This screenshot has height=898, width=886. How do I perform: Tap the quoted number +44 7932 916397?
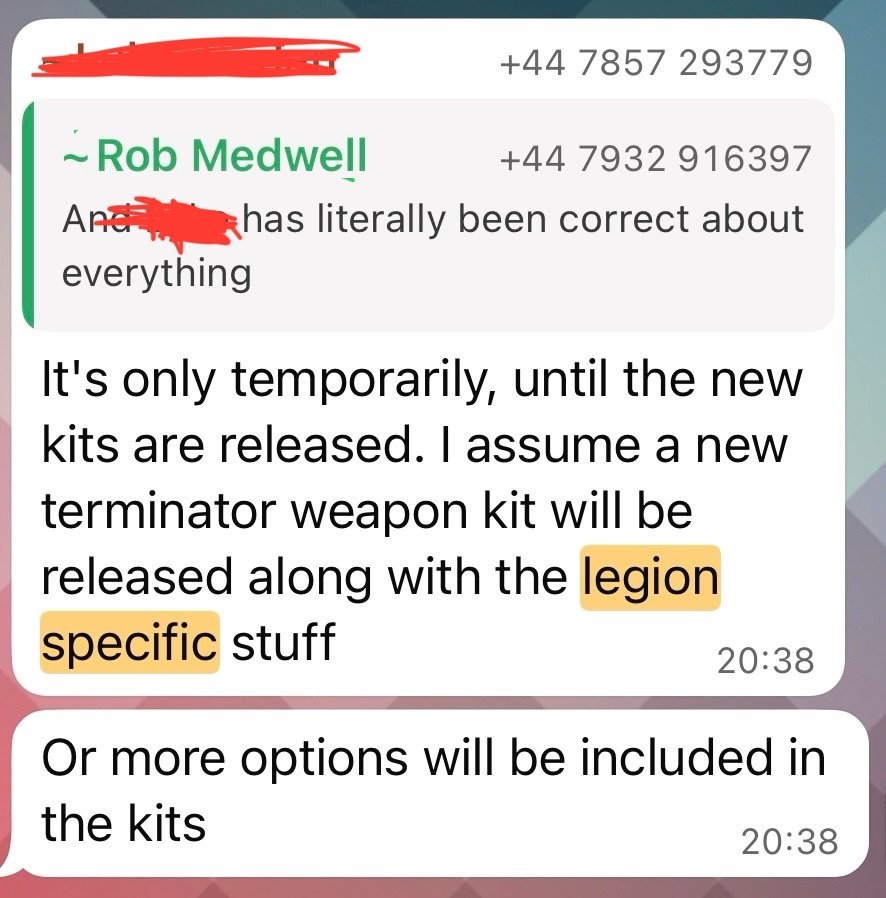(656, 158)
